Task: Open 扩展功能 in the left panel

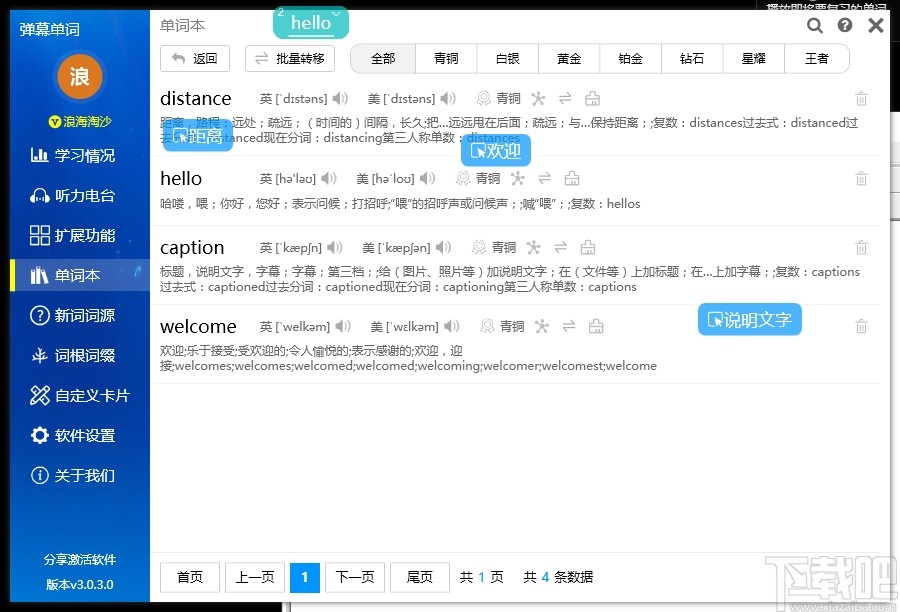Action: point(72,236)
